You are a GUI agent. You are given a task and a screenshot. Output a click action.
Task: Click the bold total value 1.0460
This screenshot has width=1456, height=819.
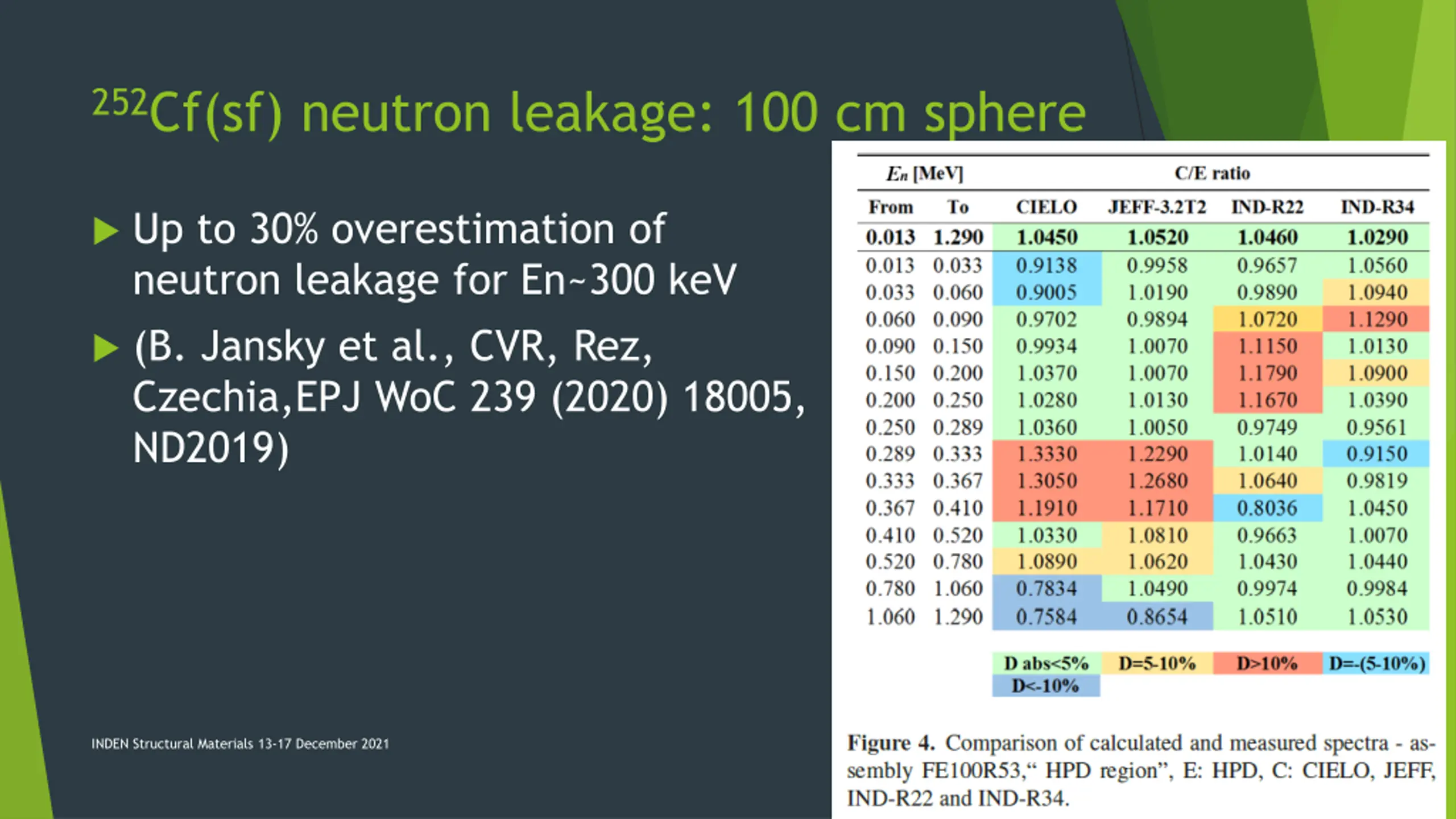1268,237
